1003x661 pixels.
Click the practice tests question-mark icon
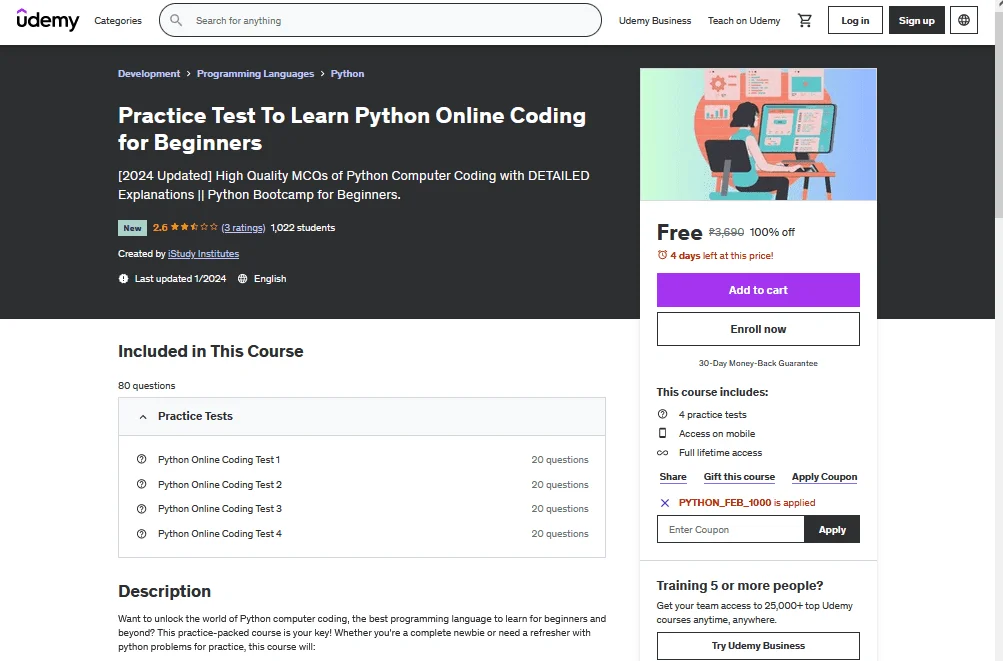pos(663,414)
